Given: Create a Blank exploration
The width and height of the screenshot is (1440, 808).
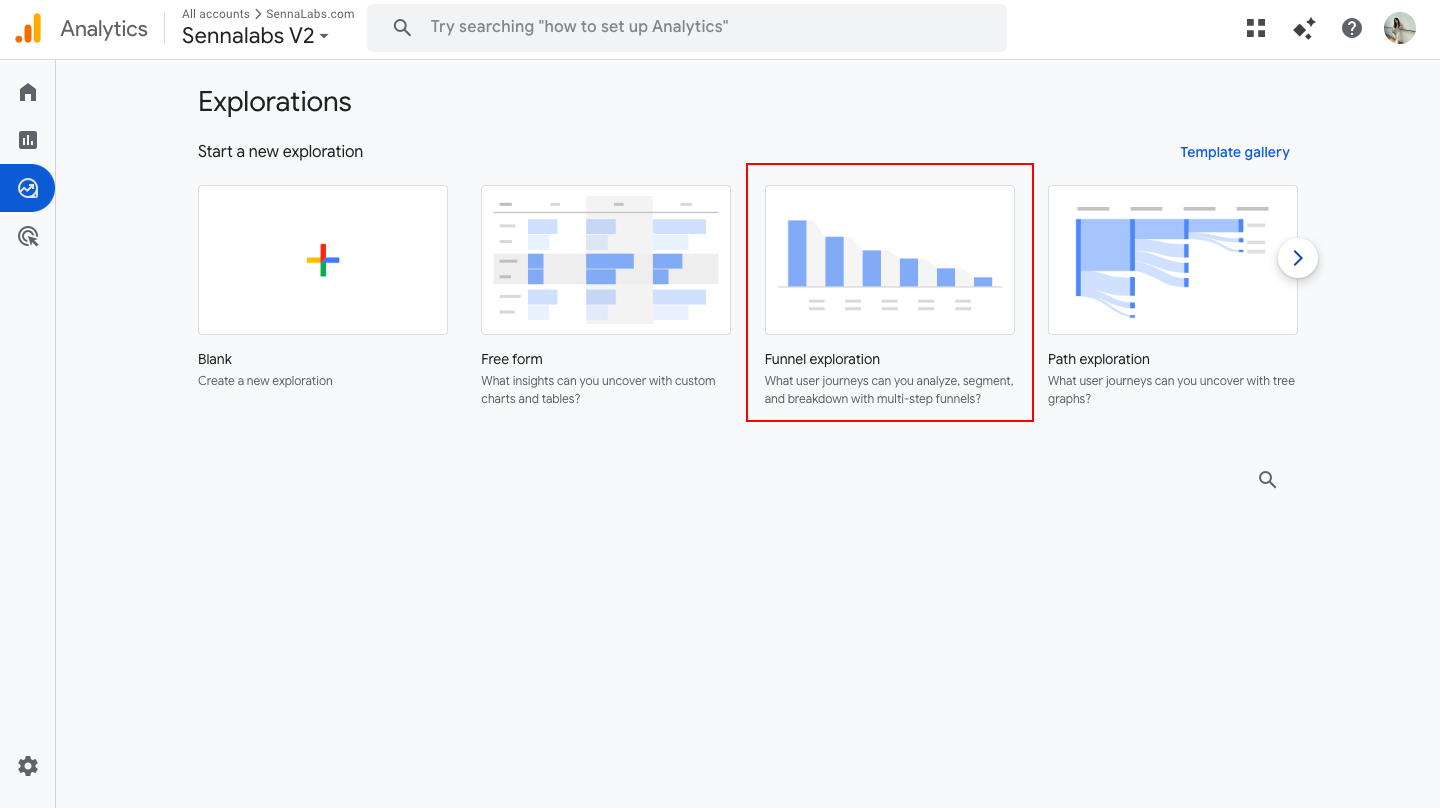Looking at the screenshot, I should tap(322, 260).
